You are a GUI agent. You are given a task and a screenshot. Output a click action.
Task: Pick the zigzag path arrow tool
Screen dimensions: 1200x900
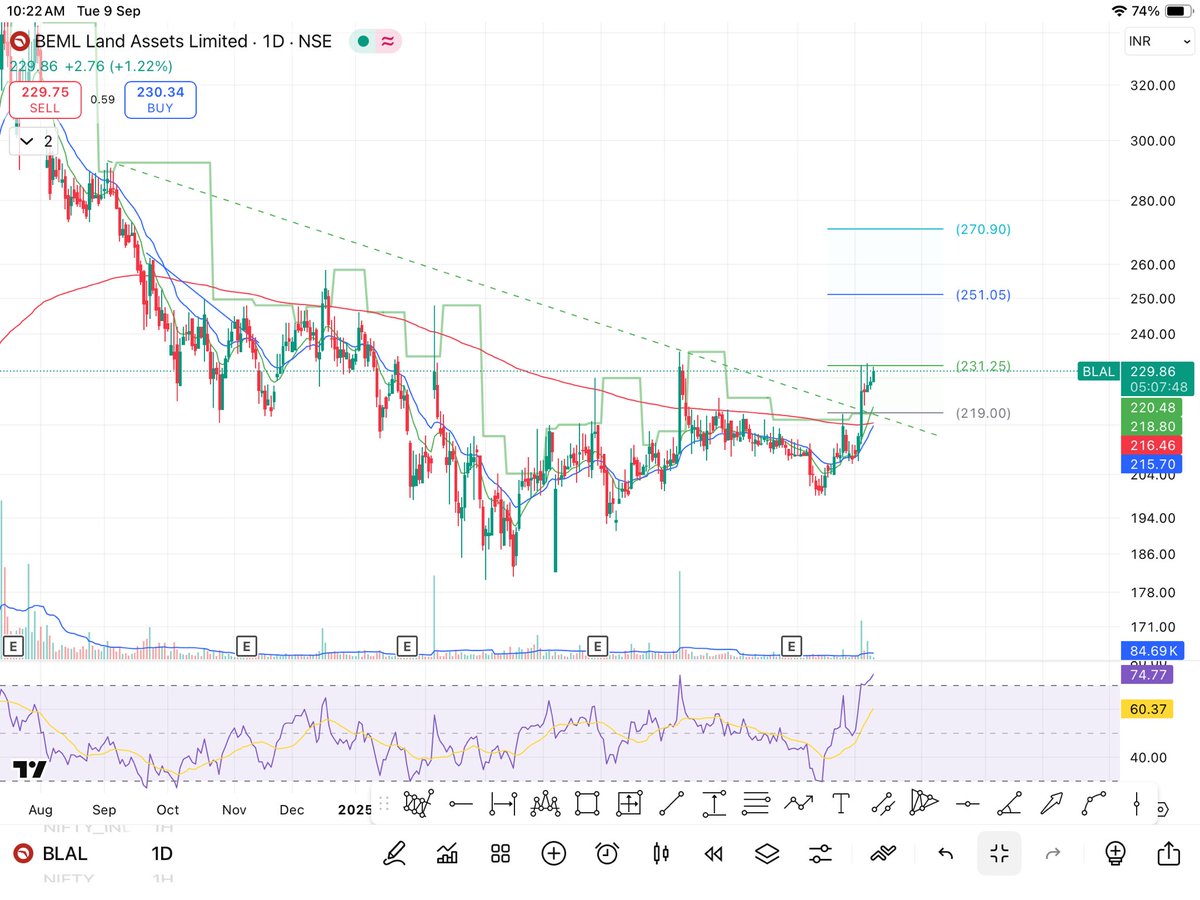pyautogui.click(x=798, y=803)
